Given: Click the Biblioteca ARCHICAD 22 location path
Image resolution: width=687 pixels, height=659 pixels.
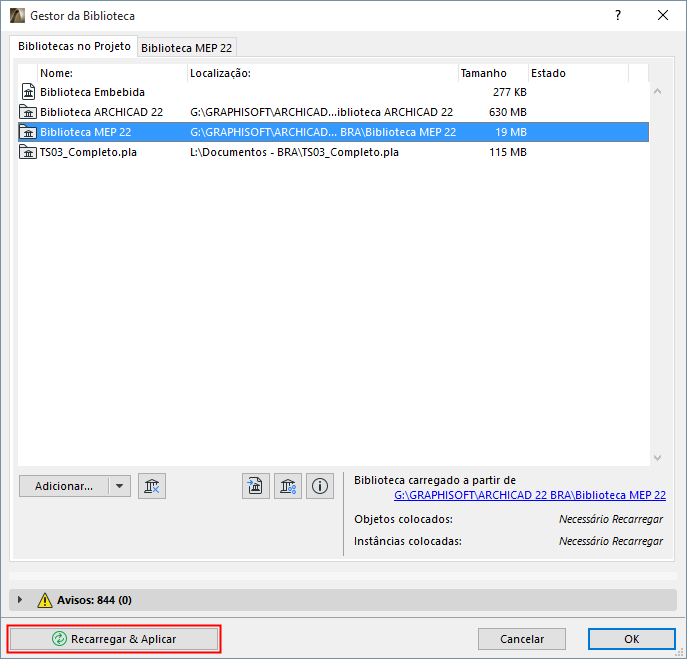Looking at the screenshot, I should [x=321, y=112].
